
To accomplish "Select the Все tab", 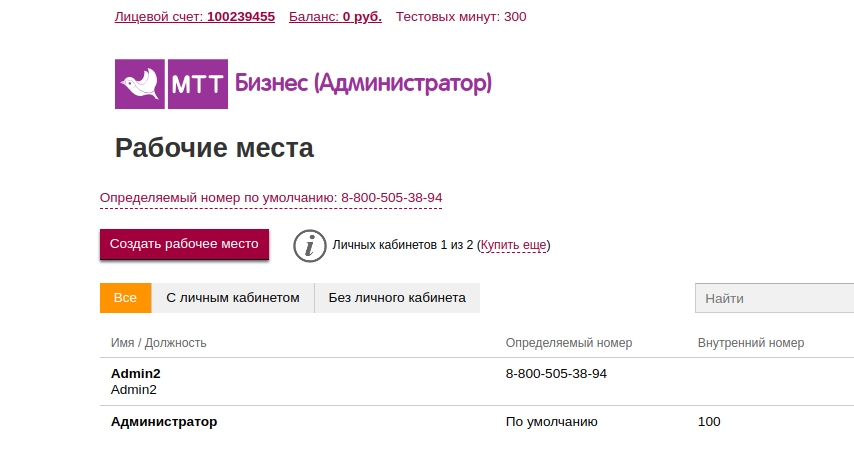I will pyautogui.click(x=125, y=298).
